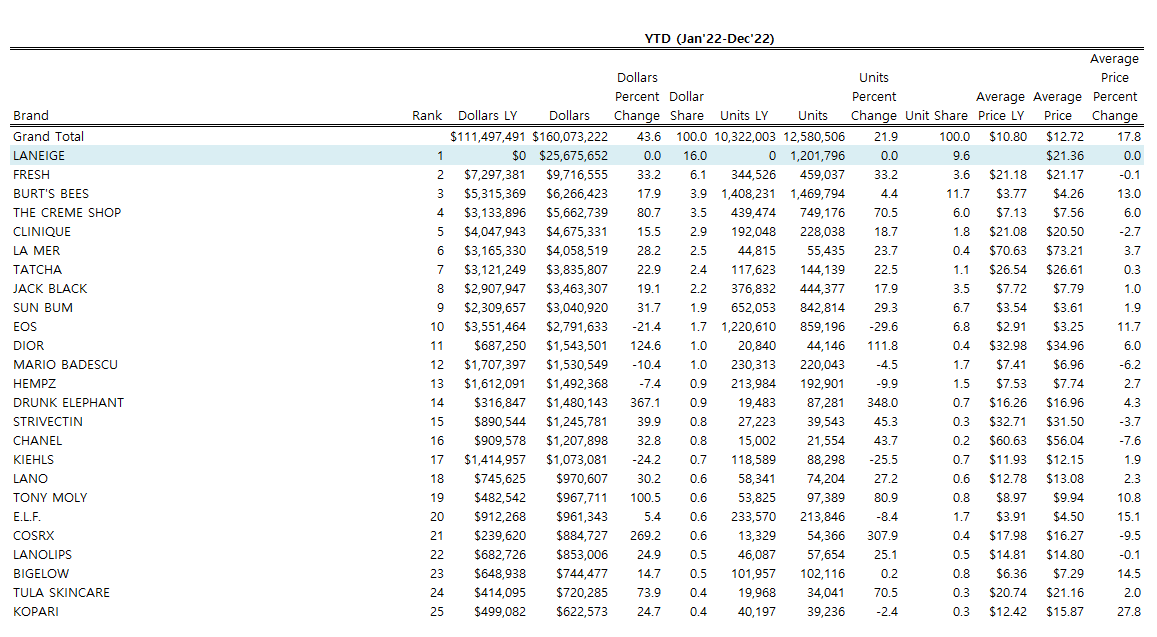Select the DRUNK ELEPHANT brand cell
Image resolution: width=1157 pixels, height=637 pixels.
[68, 402]
